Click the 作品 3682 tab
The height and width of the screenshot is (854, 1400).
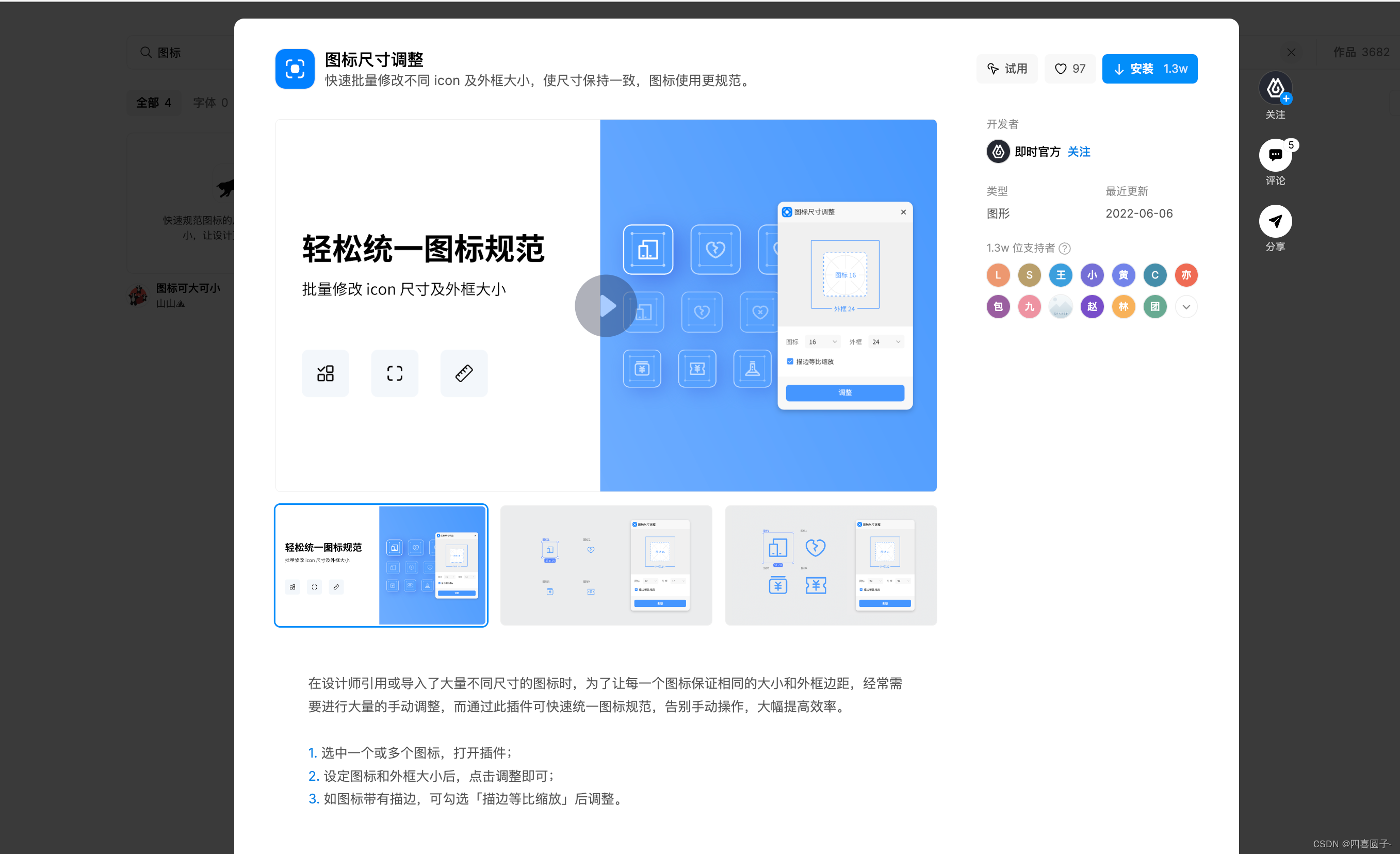pos(1361,52)
